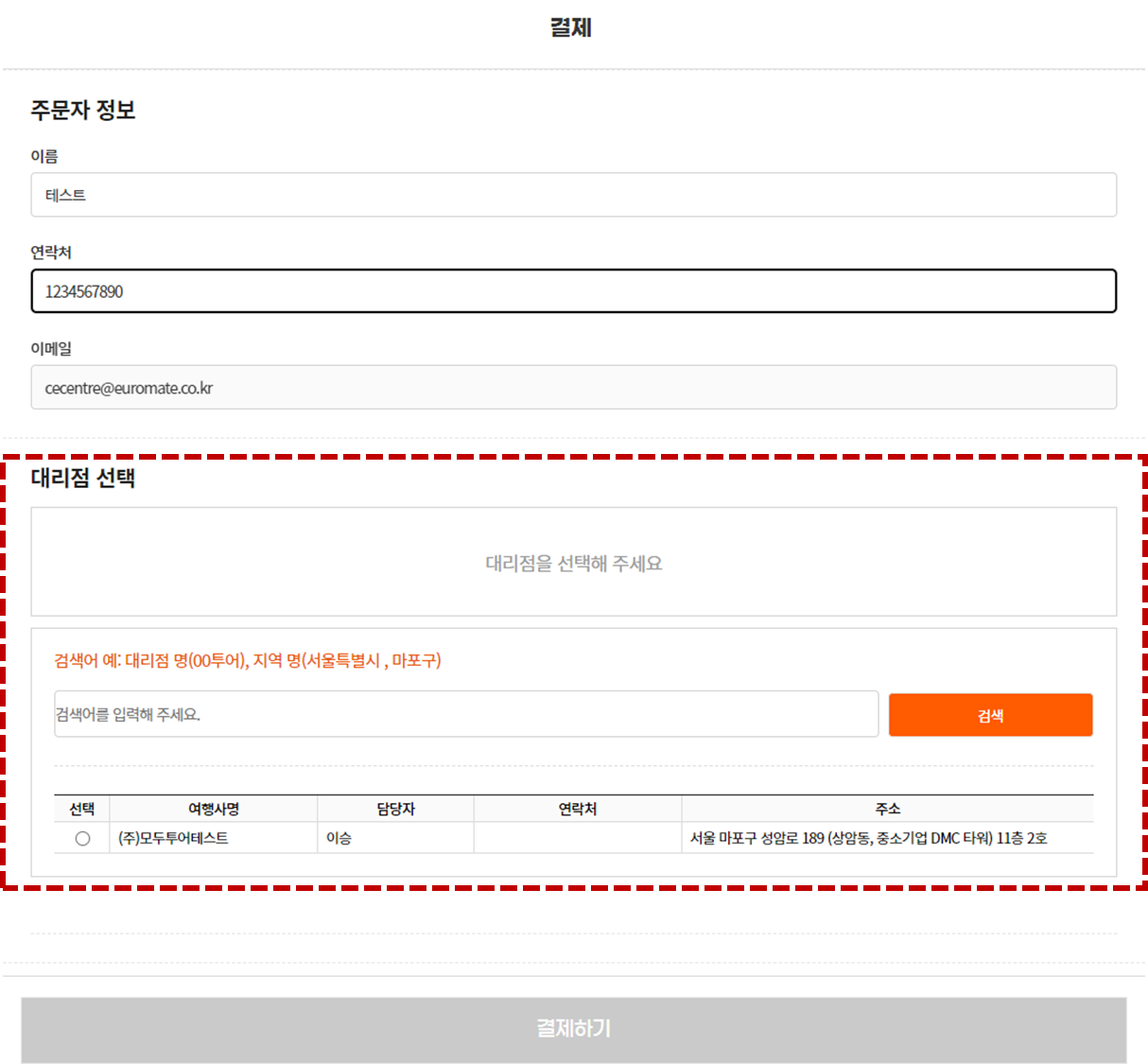Click the 검색어를 입력해 주세요 search box
The image size is (1148, 1064).
tap(466, 714)
